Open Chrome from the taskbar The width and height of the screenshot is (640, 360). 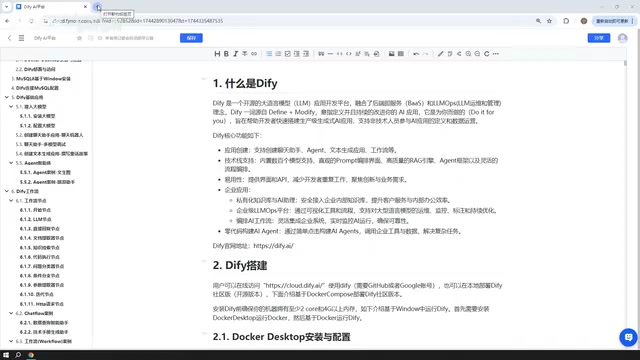(x=31, y=355)
